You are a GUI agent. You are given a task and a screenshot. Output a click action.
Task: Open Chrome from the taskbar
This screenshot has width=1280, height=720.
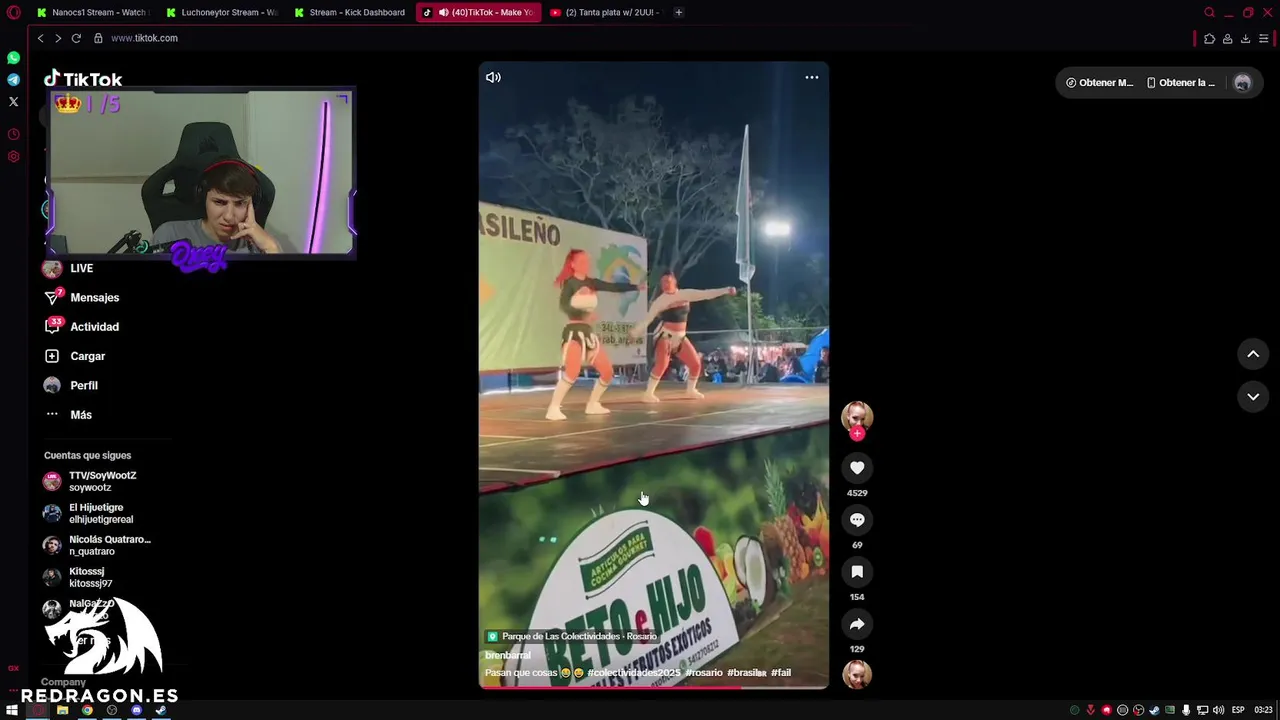click(x=87, y=710)
